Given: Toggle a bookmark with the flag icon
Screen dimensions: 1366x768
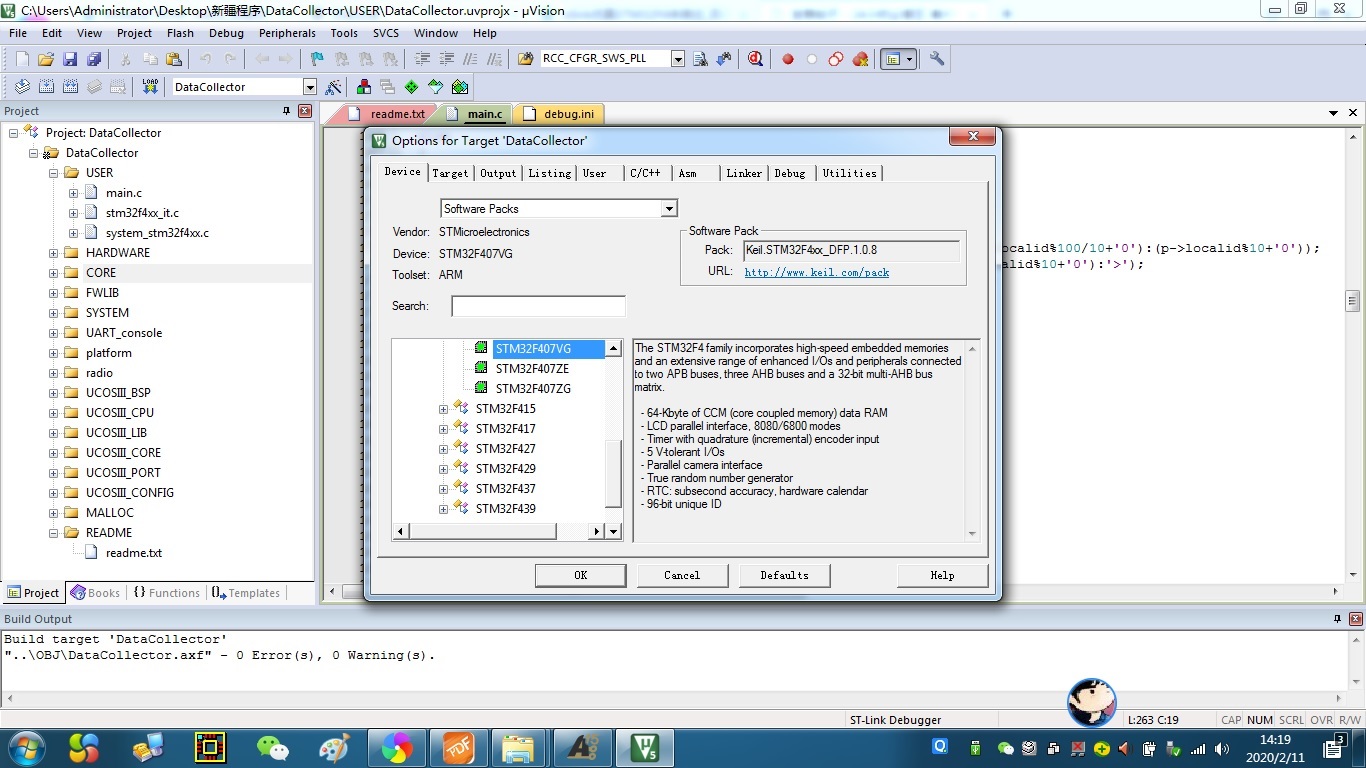Looking at the screenshot, I should (317, 59).
